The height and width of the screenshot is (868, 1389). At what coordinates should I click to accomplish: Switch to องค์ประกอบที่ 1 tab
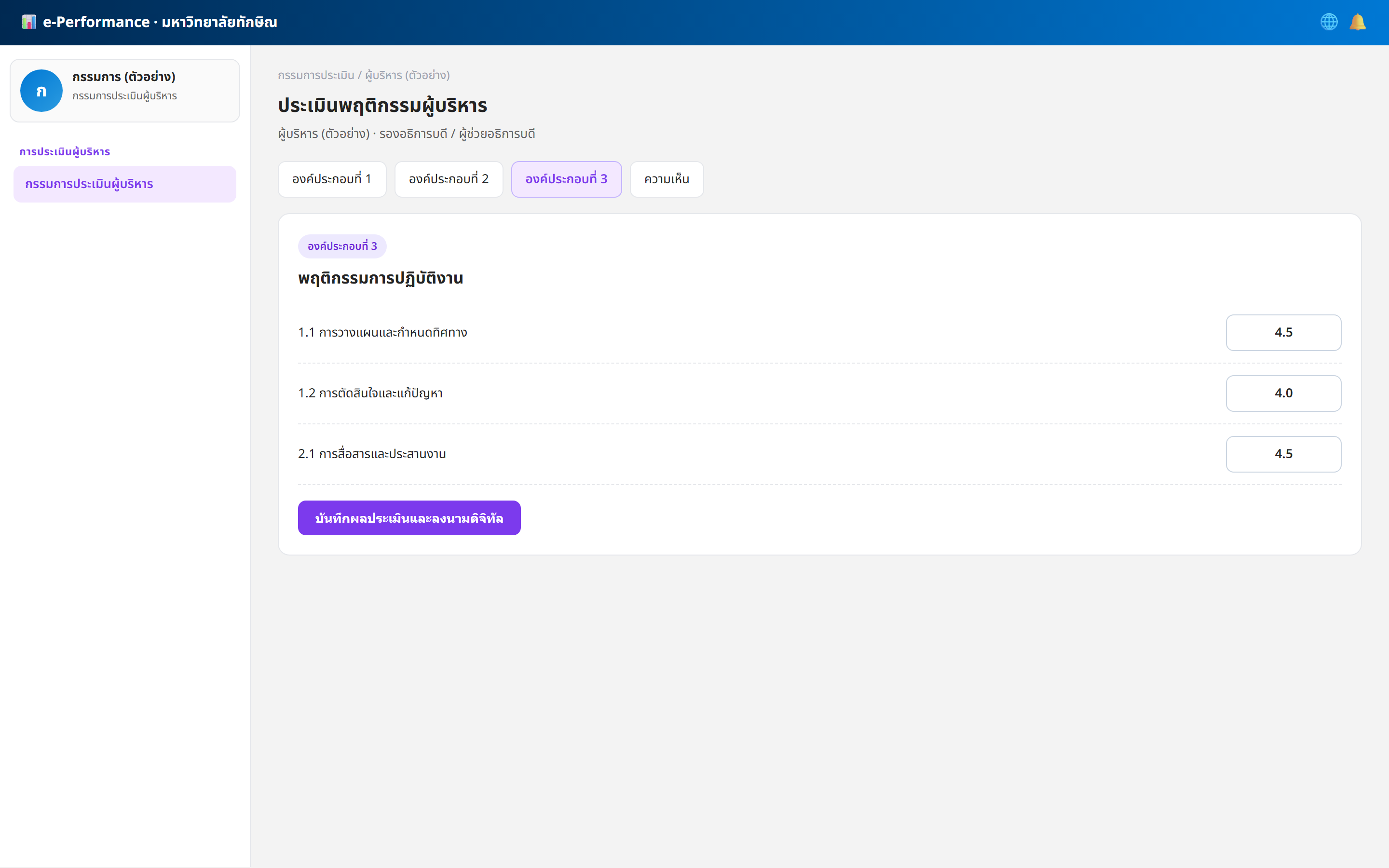332,179
